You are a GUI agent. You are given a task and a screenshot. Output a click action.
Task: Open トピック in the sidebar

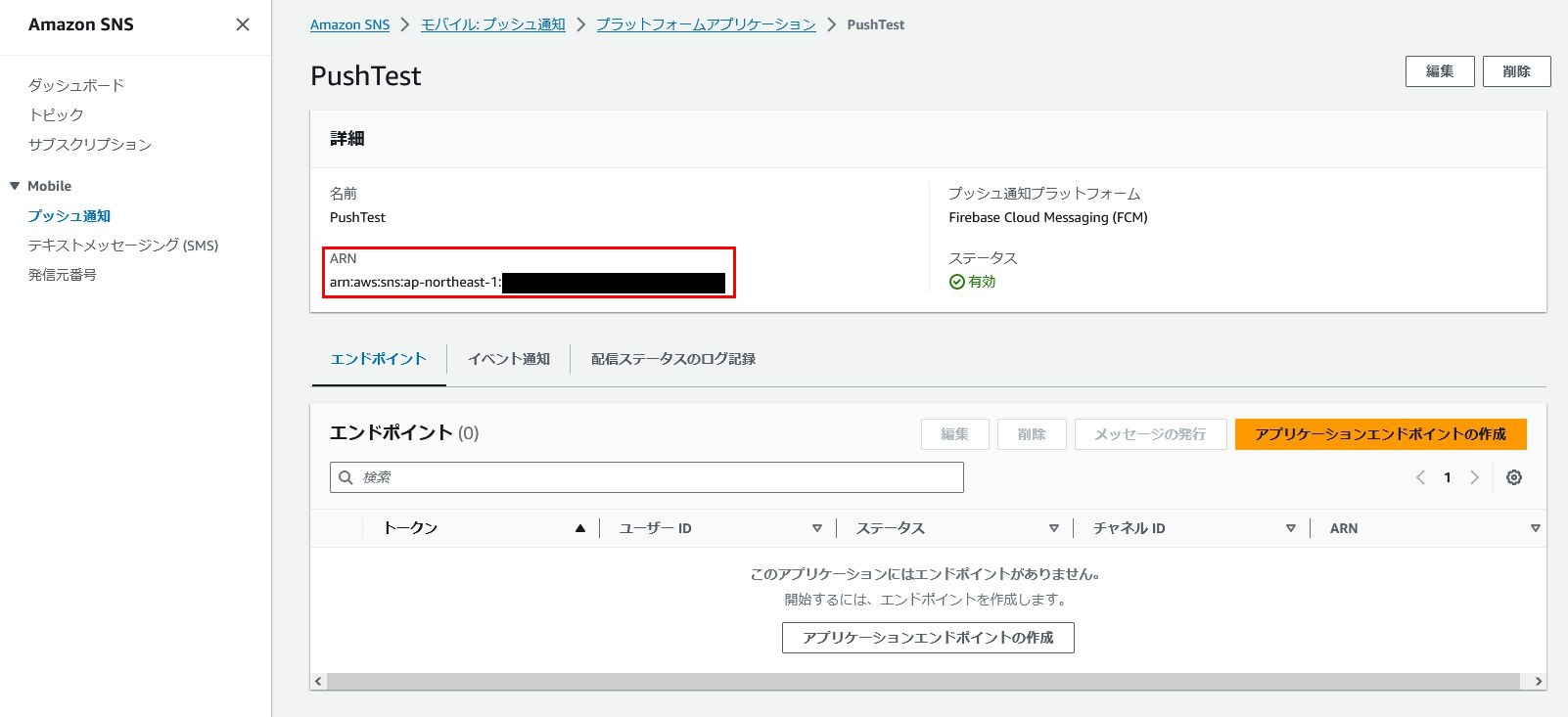pyautogui.click(x=56, y=114)
